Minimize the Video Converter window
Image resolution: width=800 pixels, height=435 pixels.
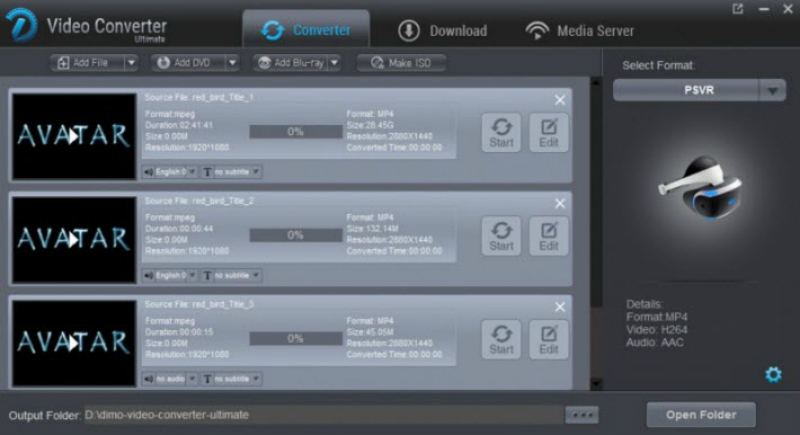764,9
